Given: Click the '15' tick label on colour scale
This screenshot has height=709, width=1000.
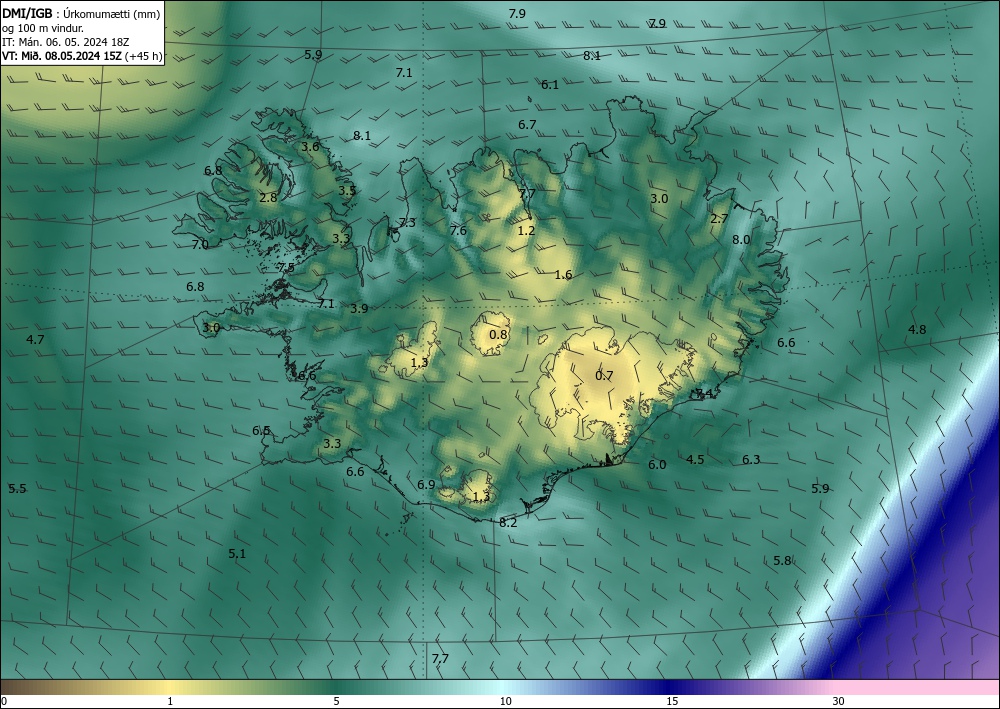Looking at the screenshot, I should (672, 701).
